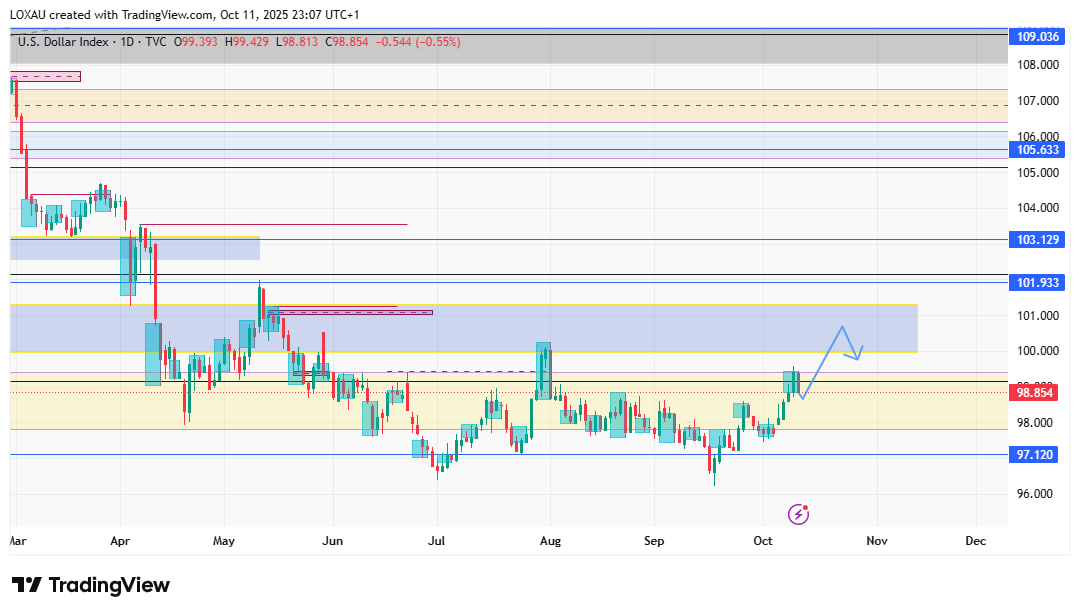Click the purple lightning event icon
Image resolution: width=1080 pixels, height=615 pixels.
(x=798, y=514)
